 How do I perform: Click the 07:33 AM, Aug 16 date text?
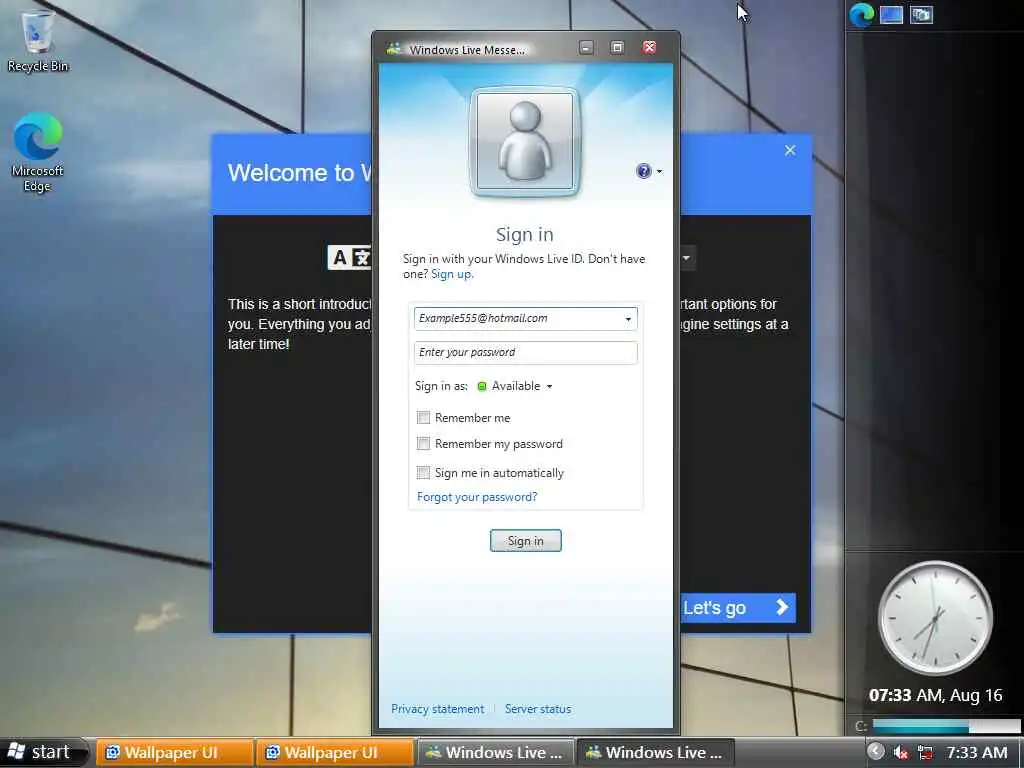(x=935, y=695)
